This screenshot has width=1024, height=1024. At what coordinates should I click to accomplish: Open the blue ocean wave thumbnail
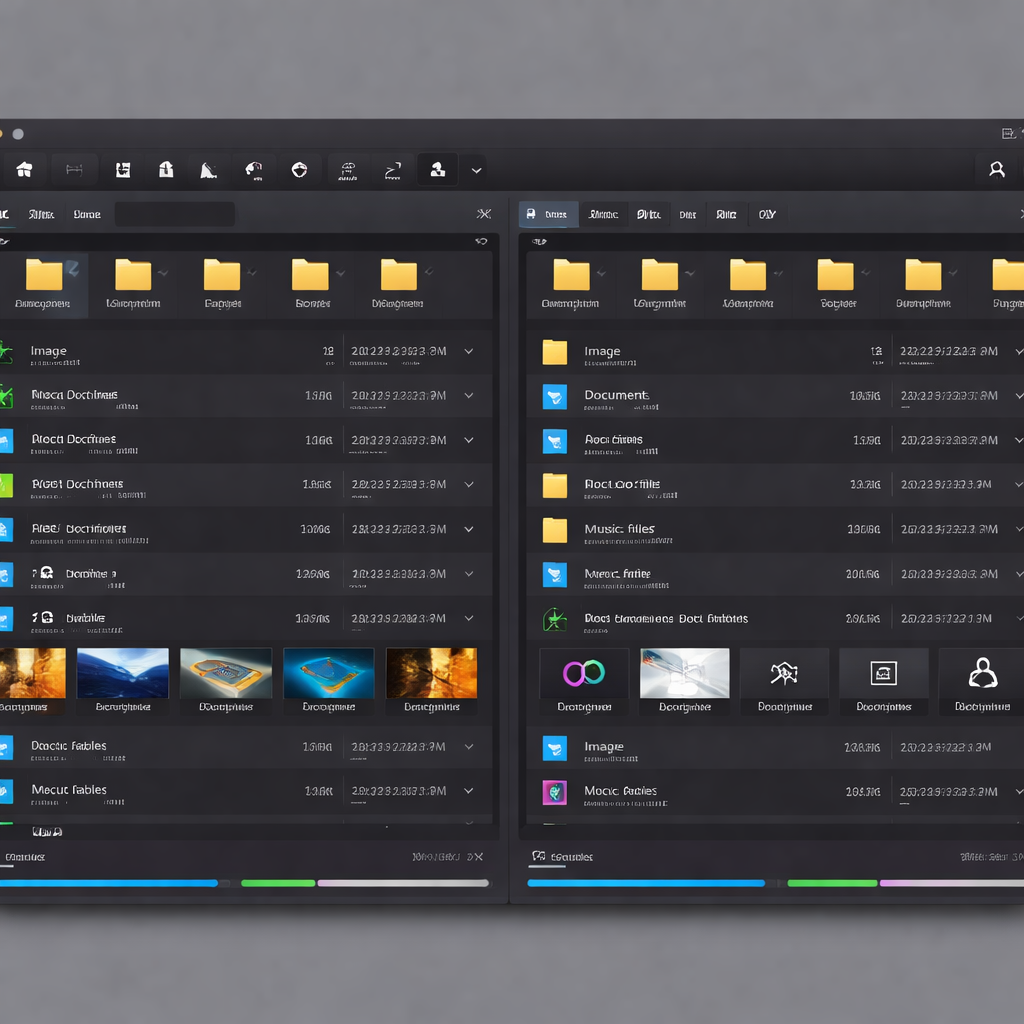pyautogui.click(x=123, y=673)
